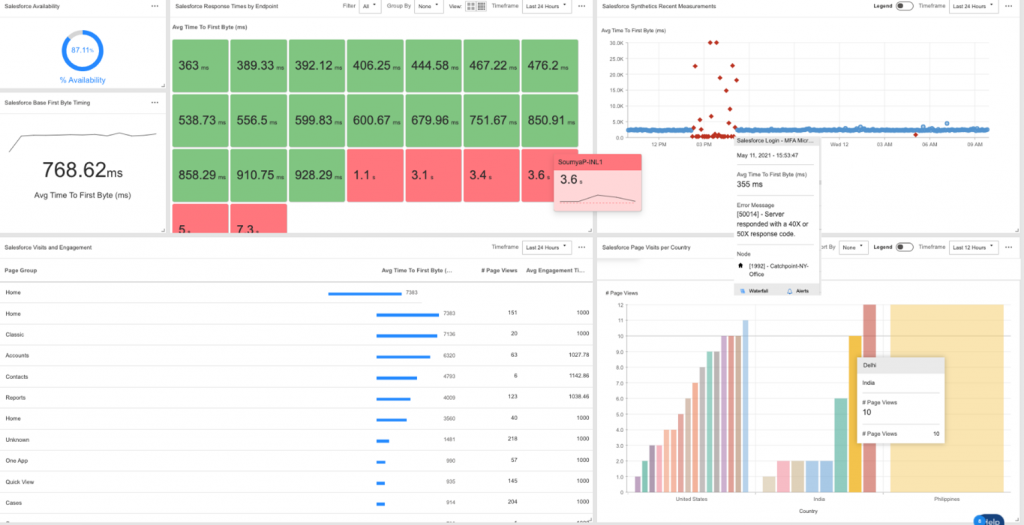Switch endpoint view to large tile grid

click(x=470, y=6)
